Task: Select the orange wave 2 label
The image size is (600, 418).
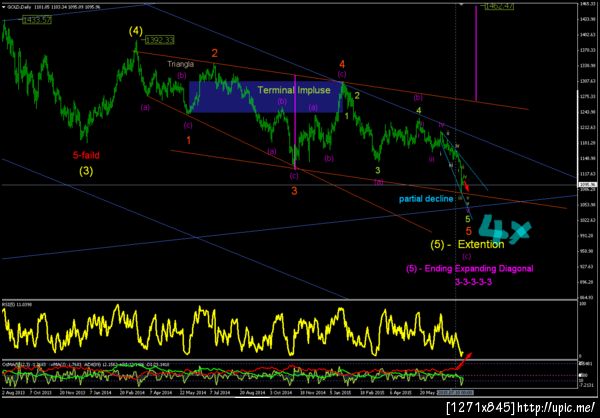Action: point(214,54)
